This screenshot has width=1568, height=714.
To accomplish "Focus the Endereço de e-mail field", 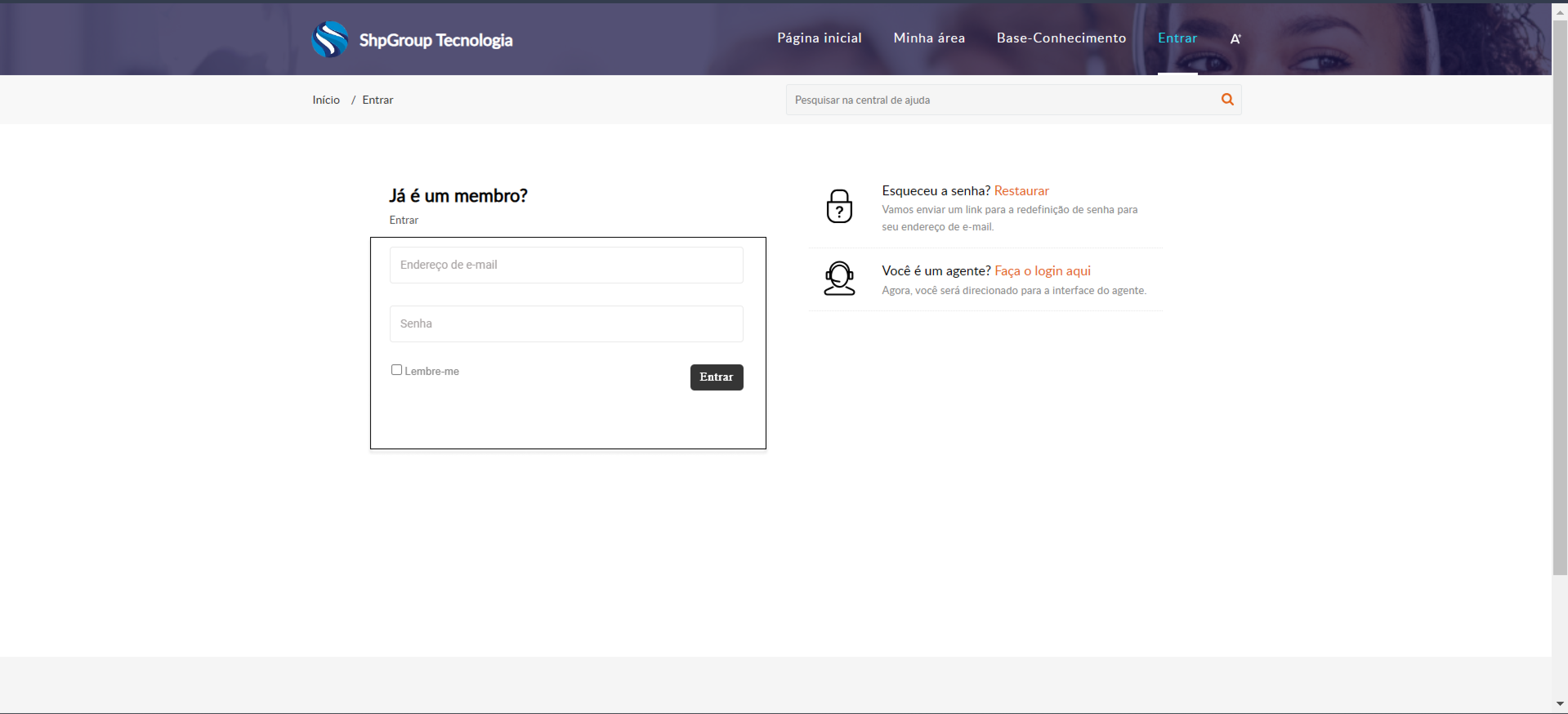I will (565, 265).
